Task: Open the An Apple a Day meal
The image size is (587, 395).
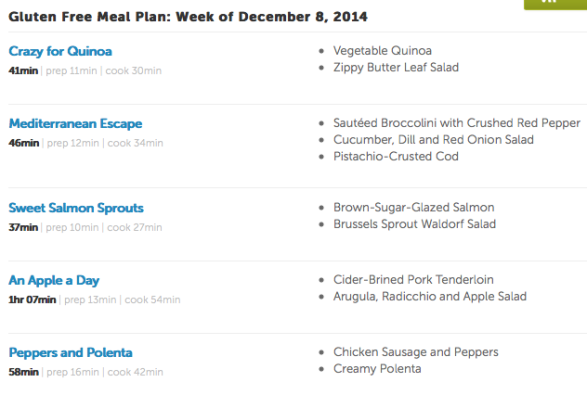Action: [54, 280]
